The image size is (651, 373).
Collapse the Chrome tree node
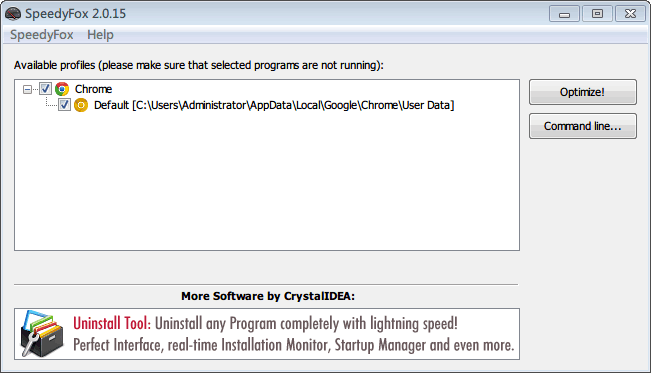(27, 89)
